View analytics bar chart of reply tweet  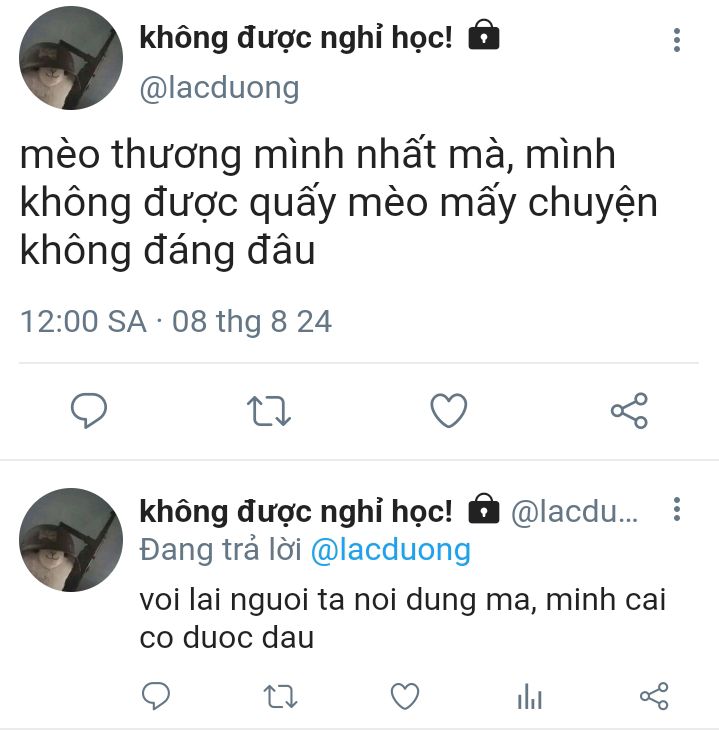click(529, 696)
